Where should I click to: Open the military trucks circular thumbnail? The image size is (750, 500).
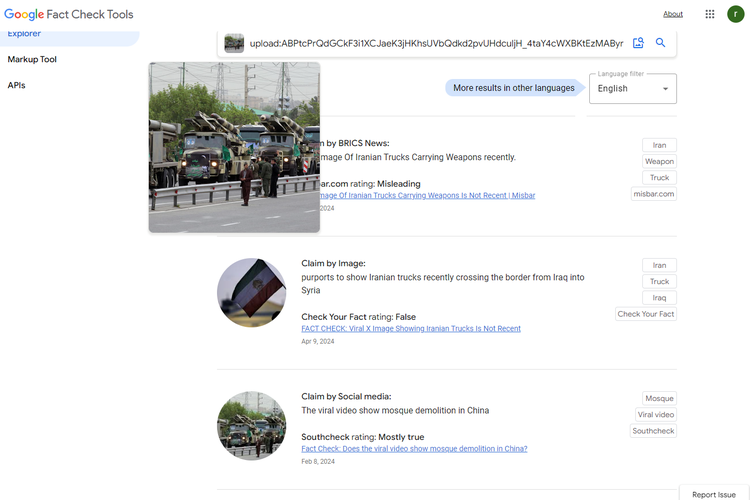251,425
